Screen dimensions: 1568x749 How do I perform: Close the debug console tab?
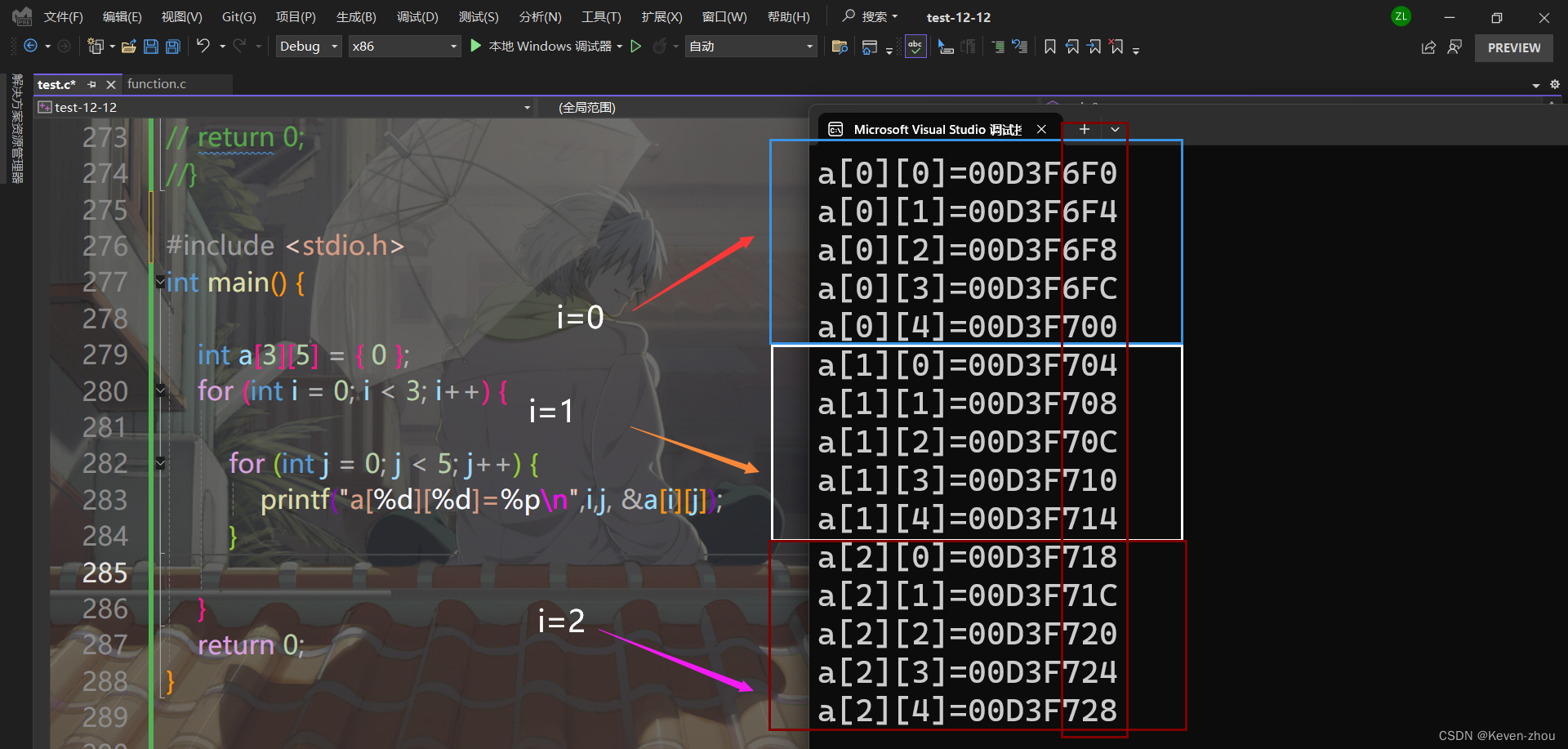(1041, 129)
